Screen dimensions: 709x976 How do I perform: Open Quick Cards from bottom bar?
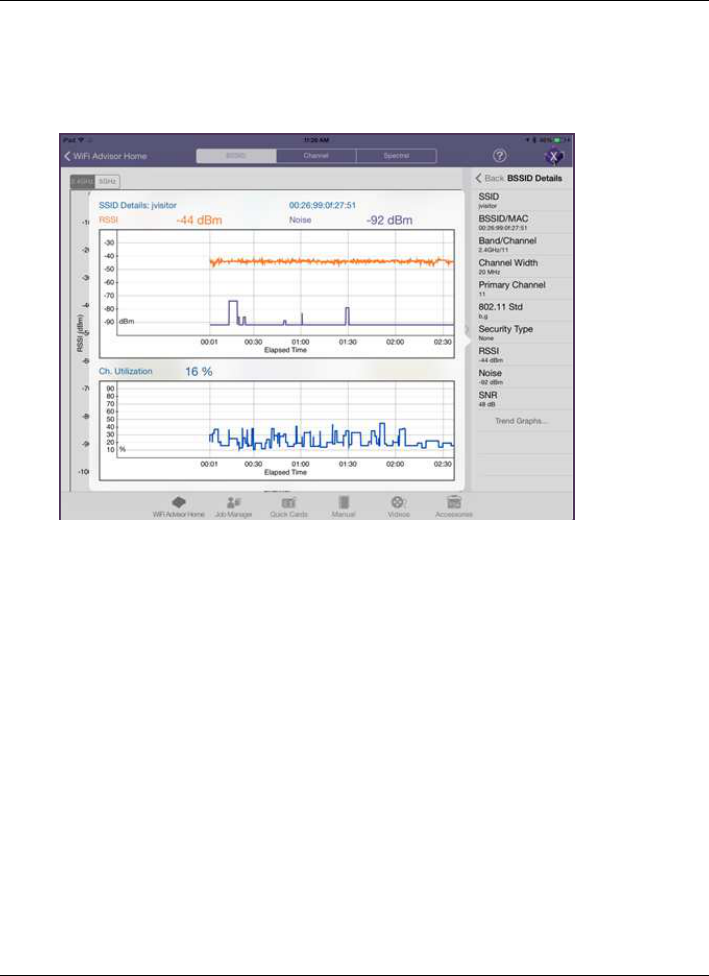pos(288,507)
